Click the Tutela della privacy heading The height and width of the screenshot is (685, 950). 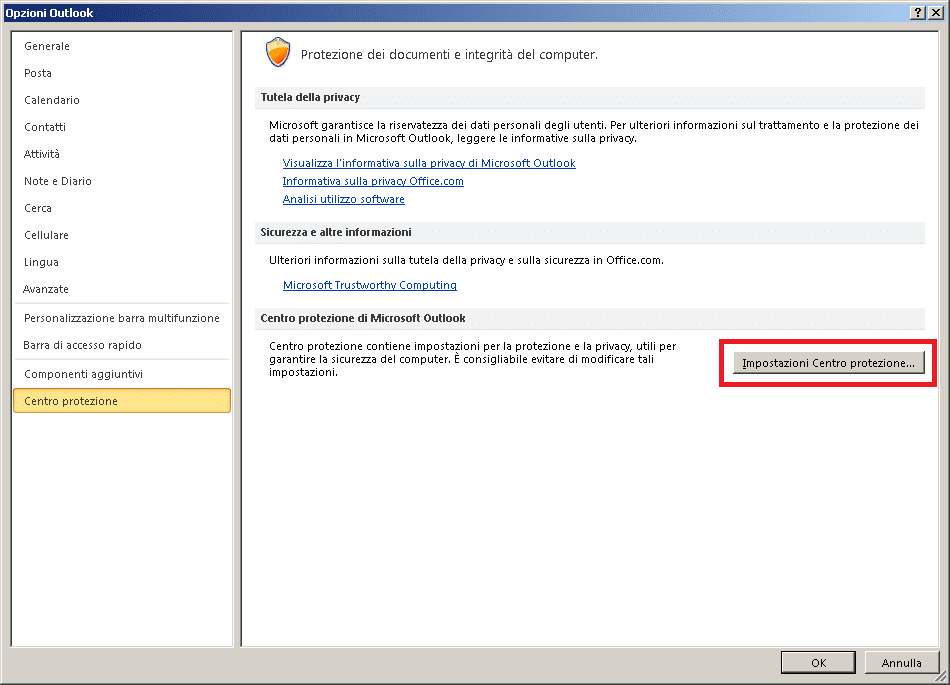tap(310, 98)
